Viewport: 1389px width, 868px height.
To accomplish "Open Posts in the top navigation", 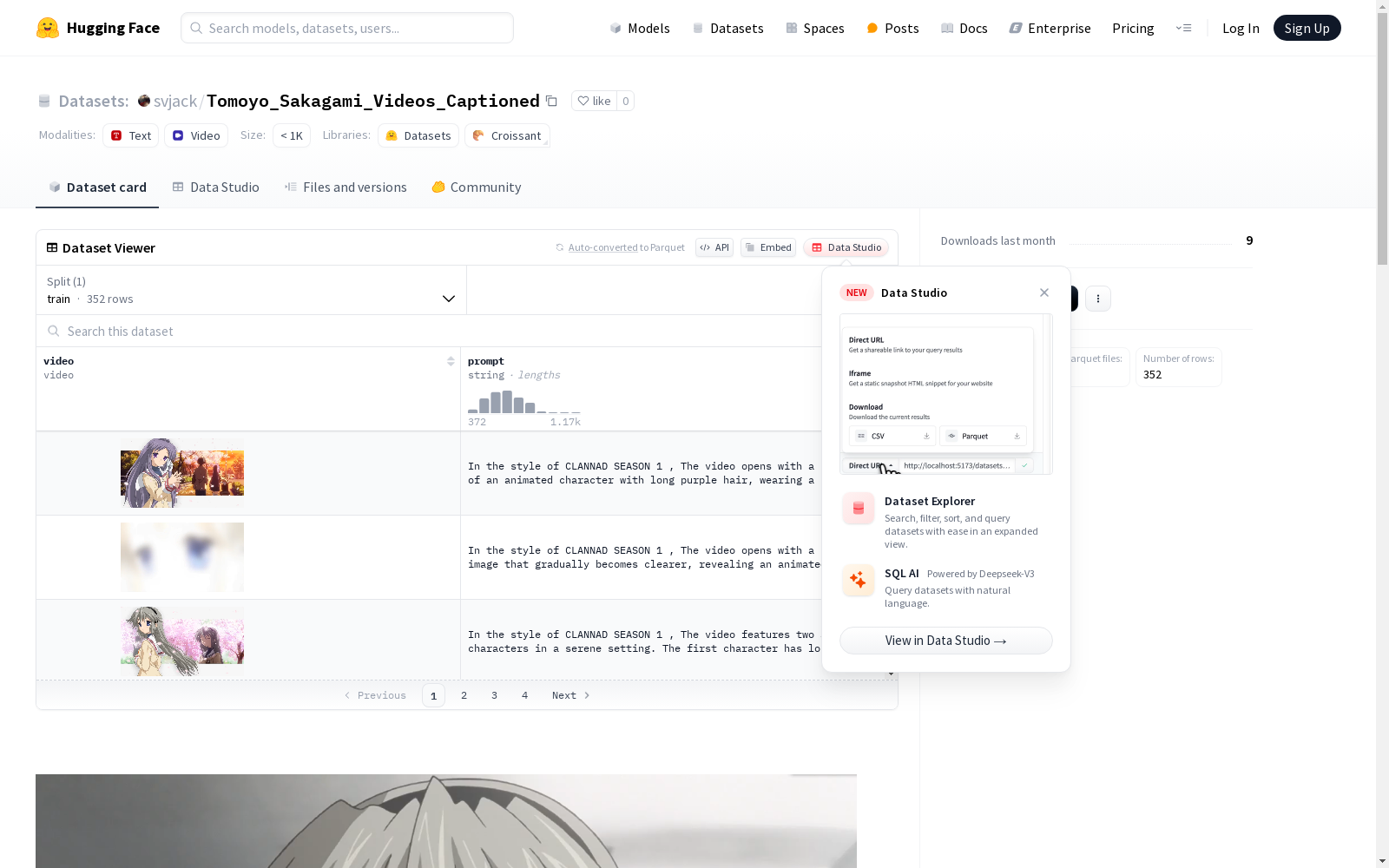I will (892, 28).
